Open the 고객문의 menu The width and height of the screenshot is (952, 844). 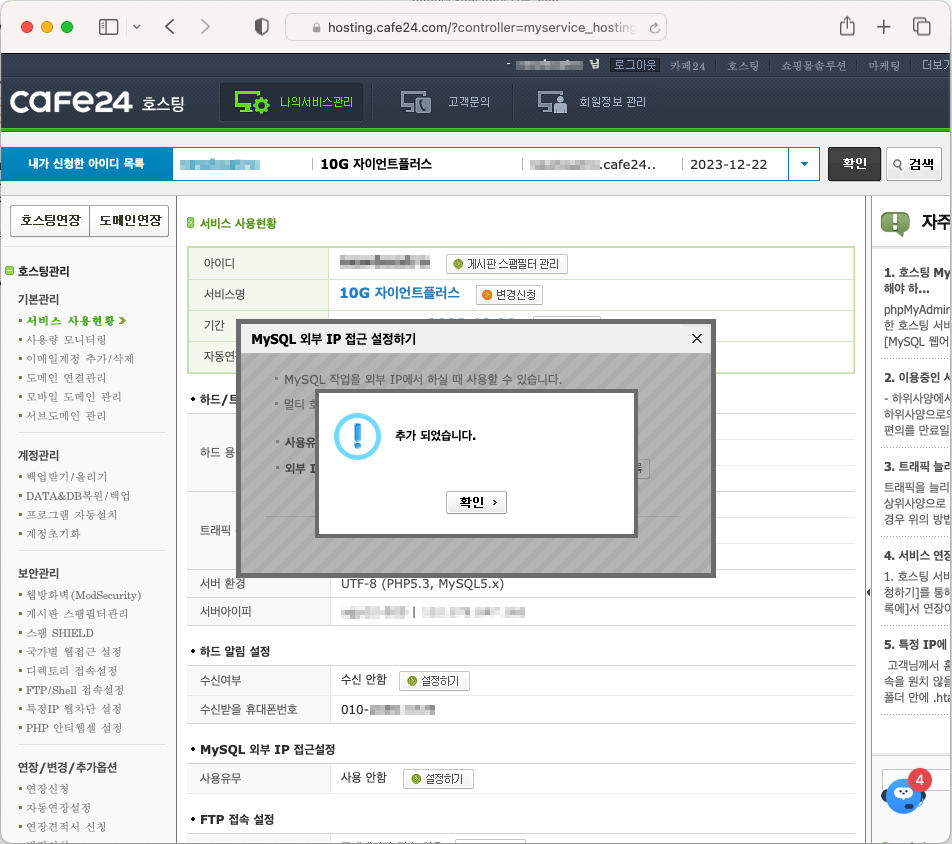coord(444,102)
